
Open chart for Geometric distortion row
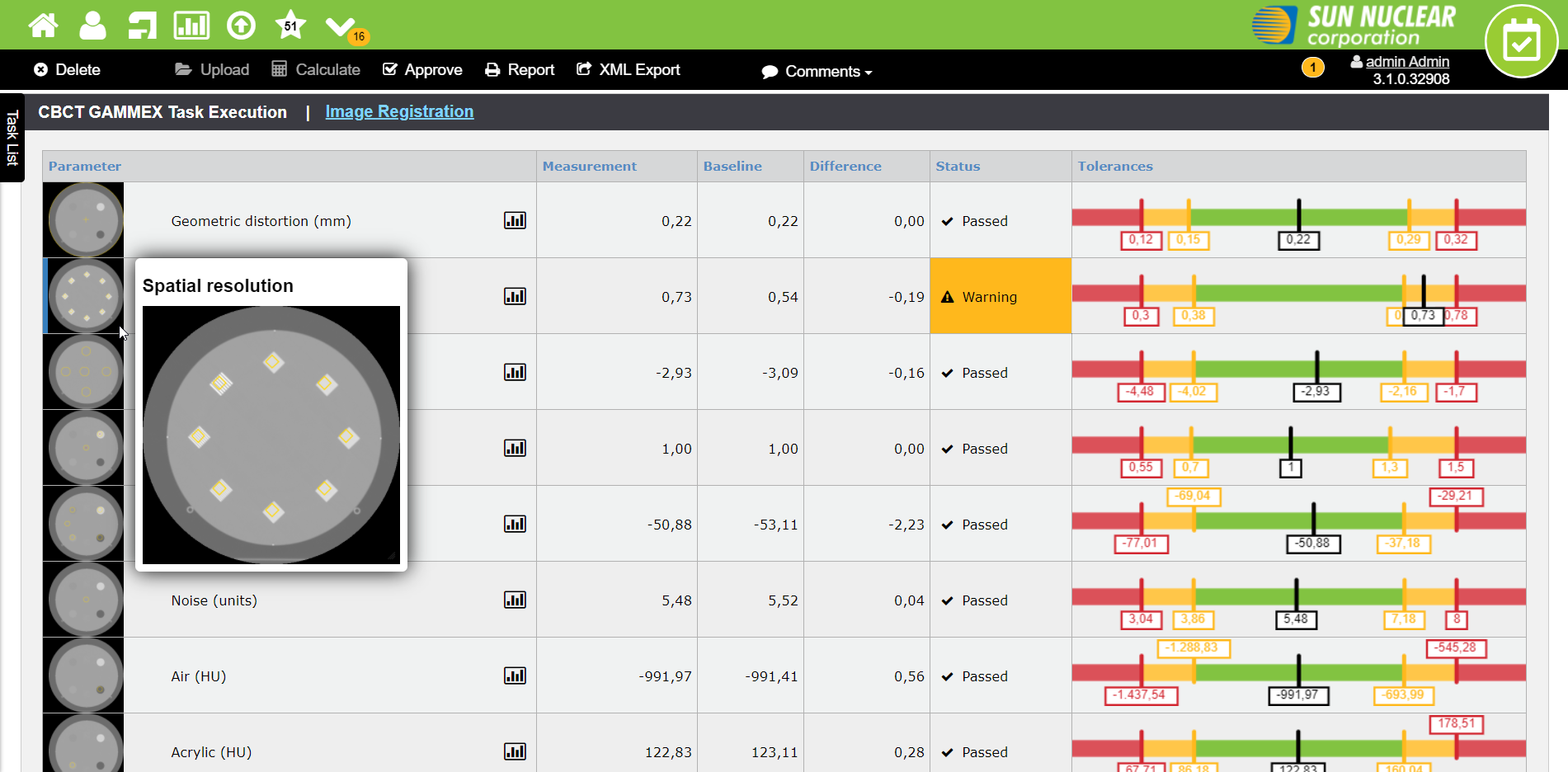click(x=515, y=220)
